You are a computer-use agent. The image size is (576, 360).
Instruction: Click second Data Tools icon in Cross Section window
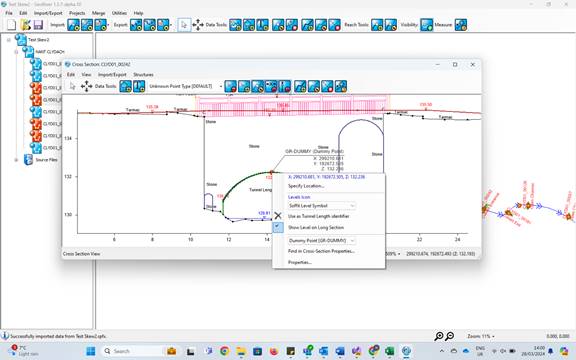[139, 86]
